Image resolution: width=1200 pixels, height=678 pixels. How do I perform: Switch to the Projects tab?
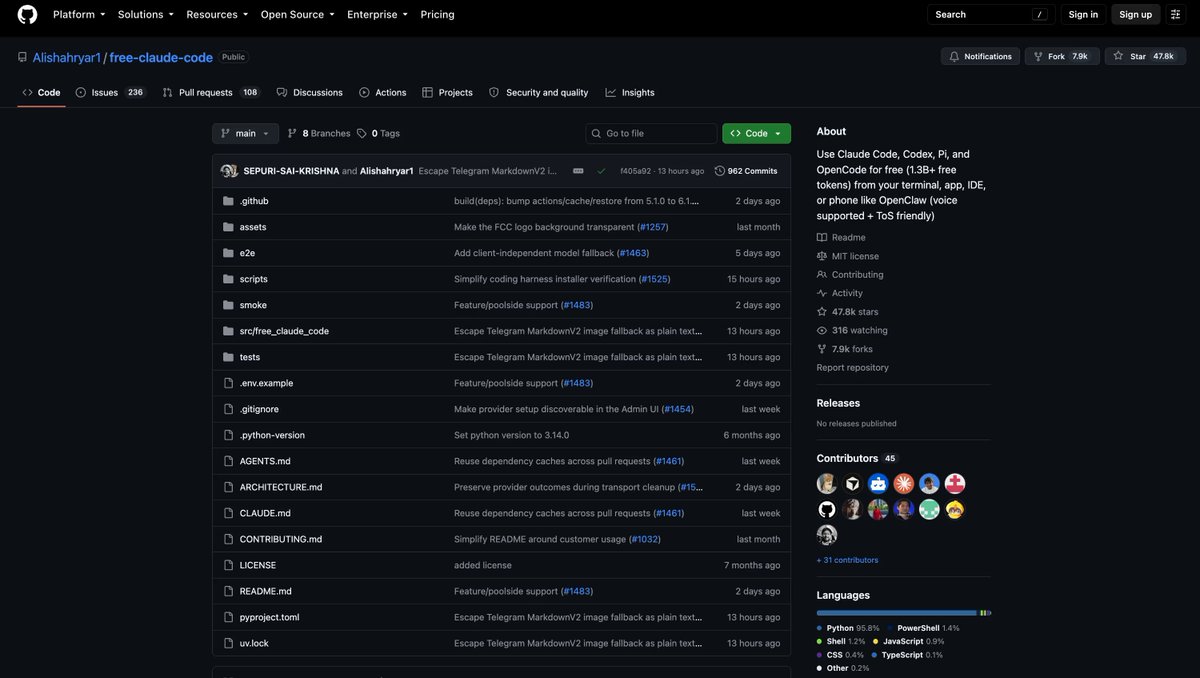[x=447, y=92]
